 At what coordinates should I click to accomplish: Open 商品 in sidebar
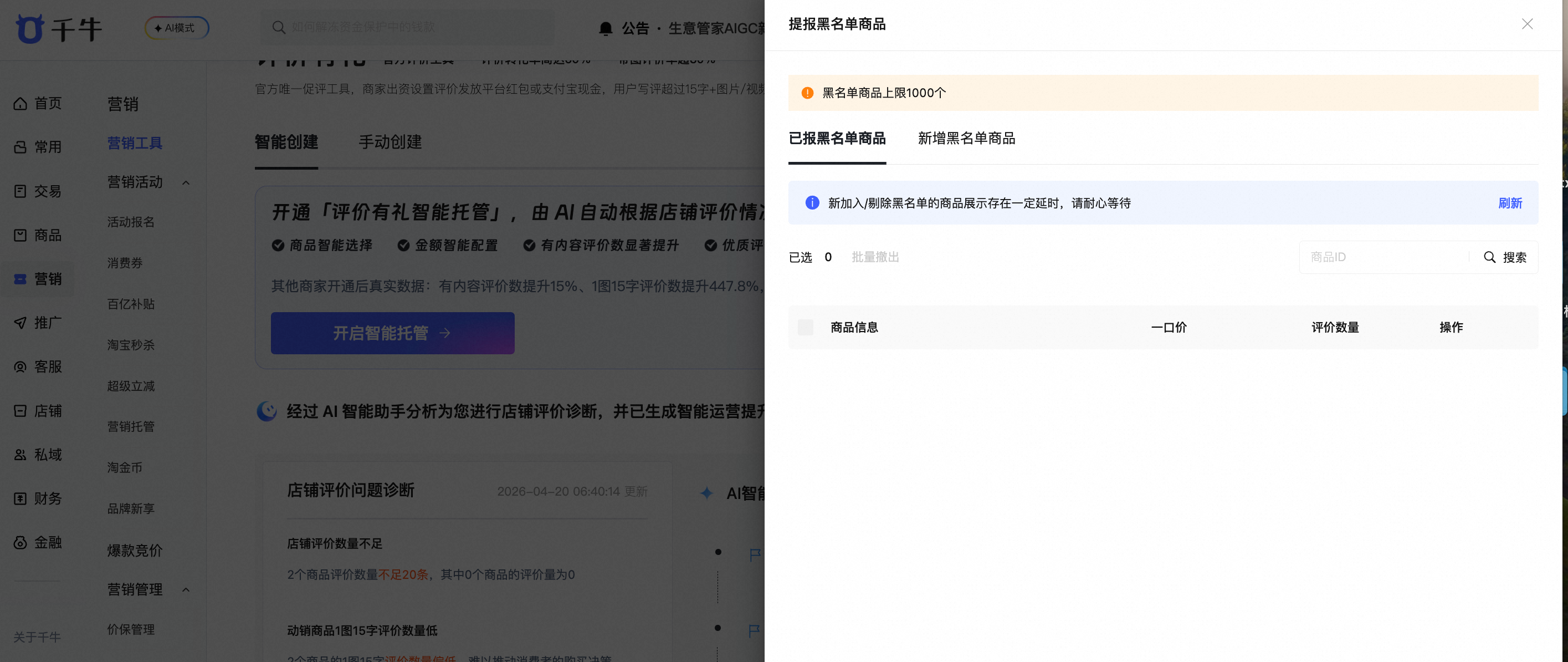[x=38, y=235]
